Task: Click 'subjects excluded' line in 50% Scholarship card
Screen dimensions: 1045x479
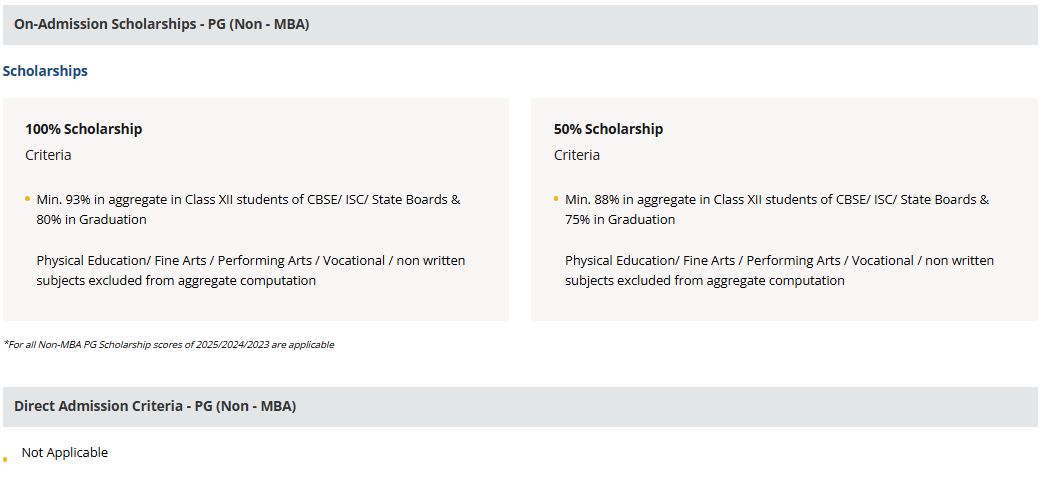Action: point(705,280)
